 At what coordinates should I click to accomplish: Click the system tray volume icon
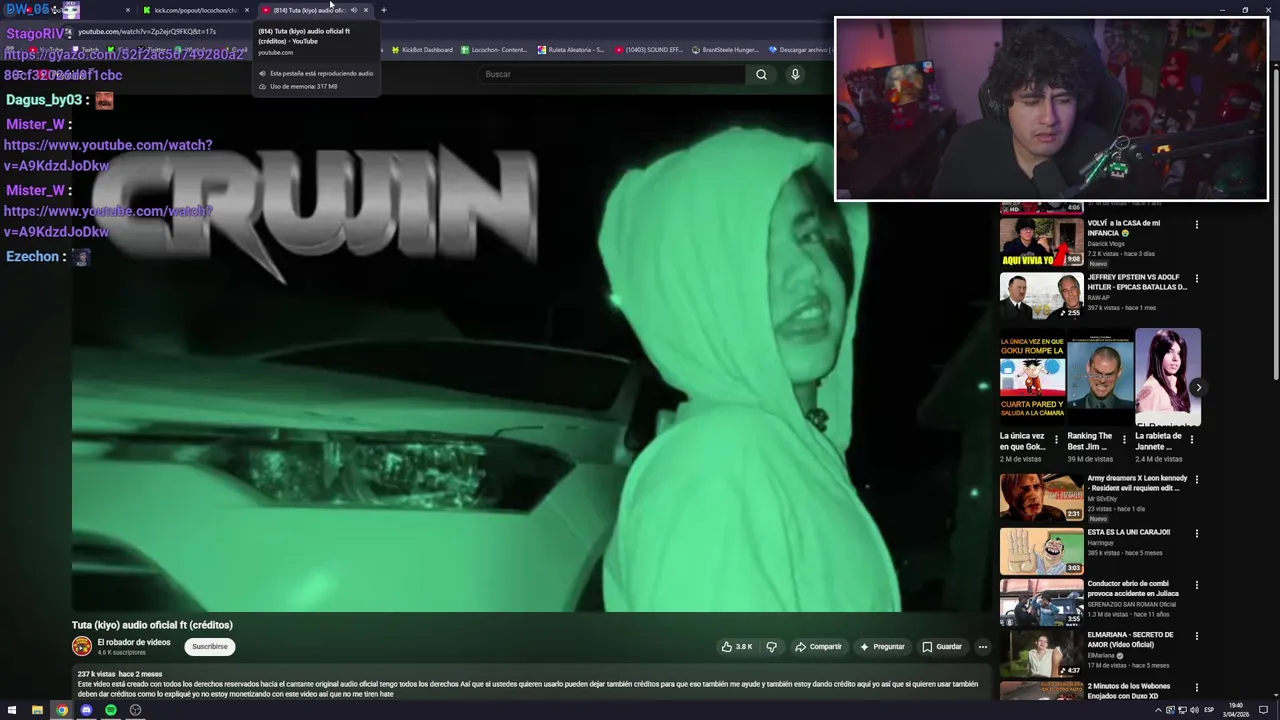pos(1194,710)
